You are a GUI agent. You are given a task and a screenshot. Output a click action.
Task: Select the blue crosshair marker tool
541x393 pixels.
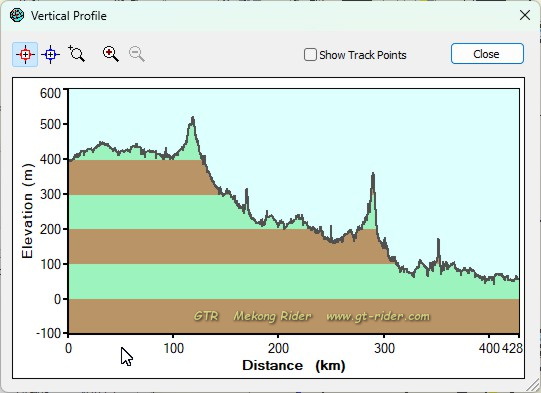click(x=50, y=55)
